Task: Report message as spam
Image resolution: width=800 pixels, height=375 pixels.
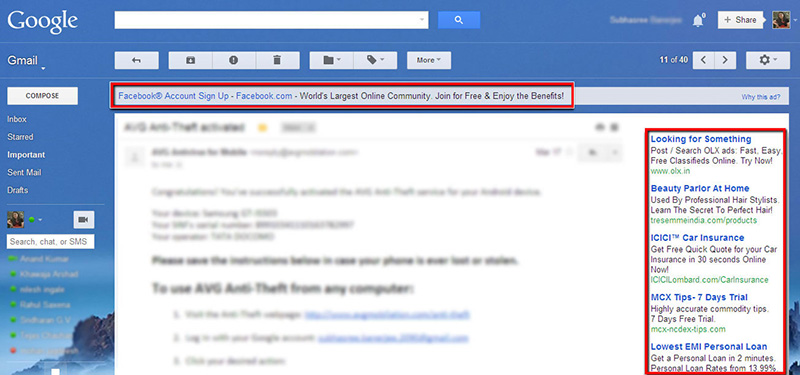Action: click(234, 60)
